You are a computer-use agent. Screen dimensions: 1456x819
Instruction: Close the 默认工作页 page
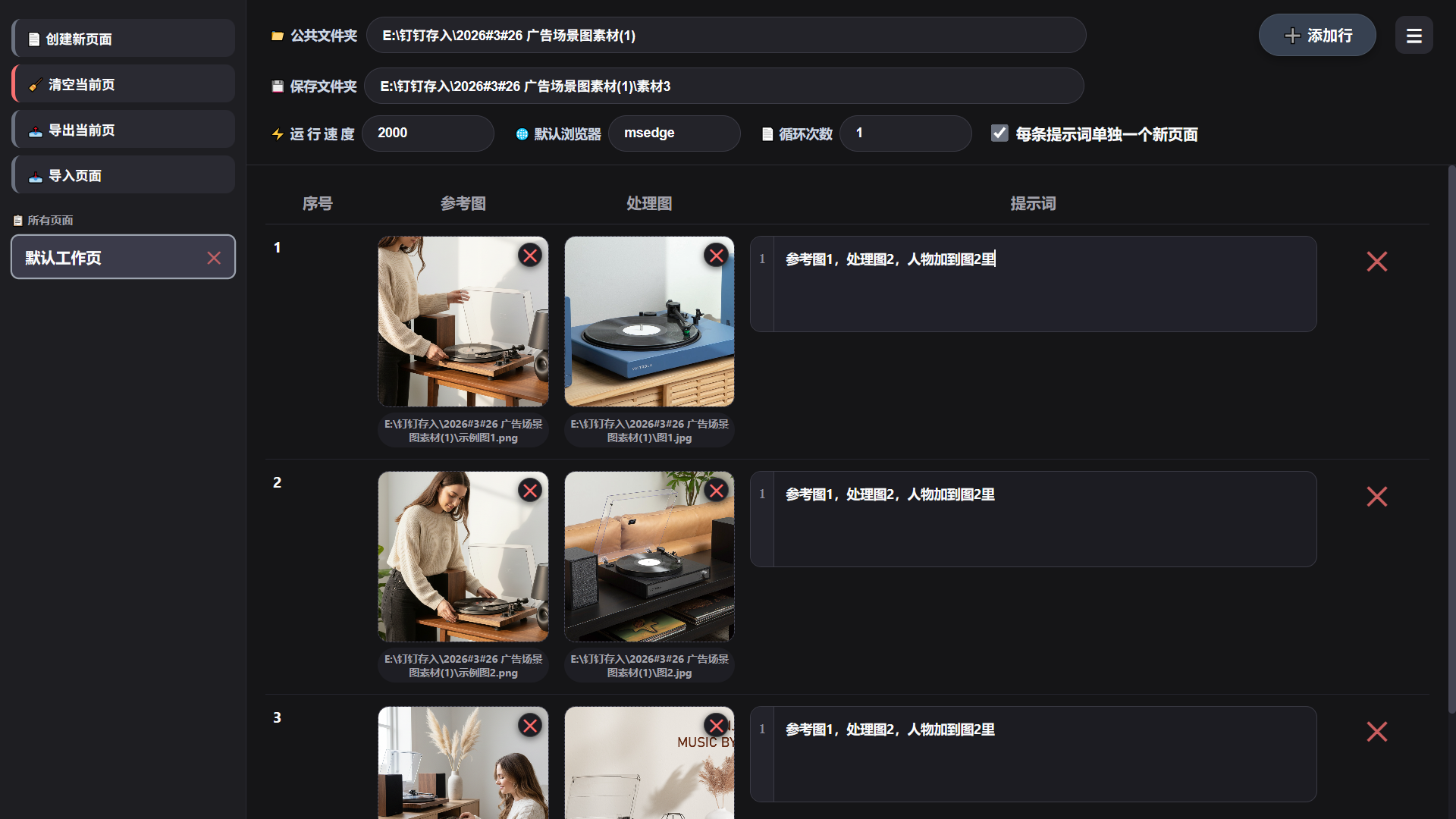click(x=214, y=258)
